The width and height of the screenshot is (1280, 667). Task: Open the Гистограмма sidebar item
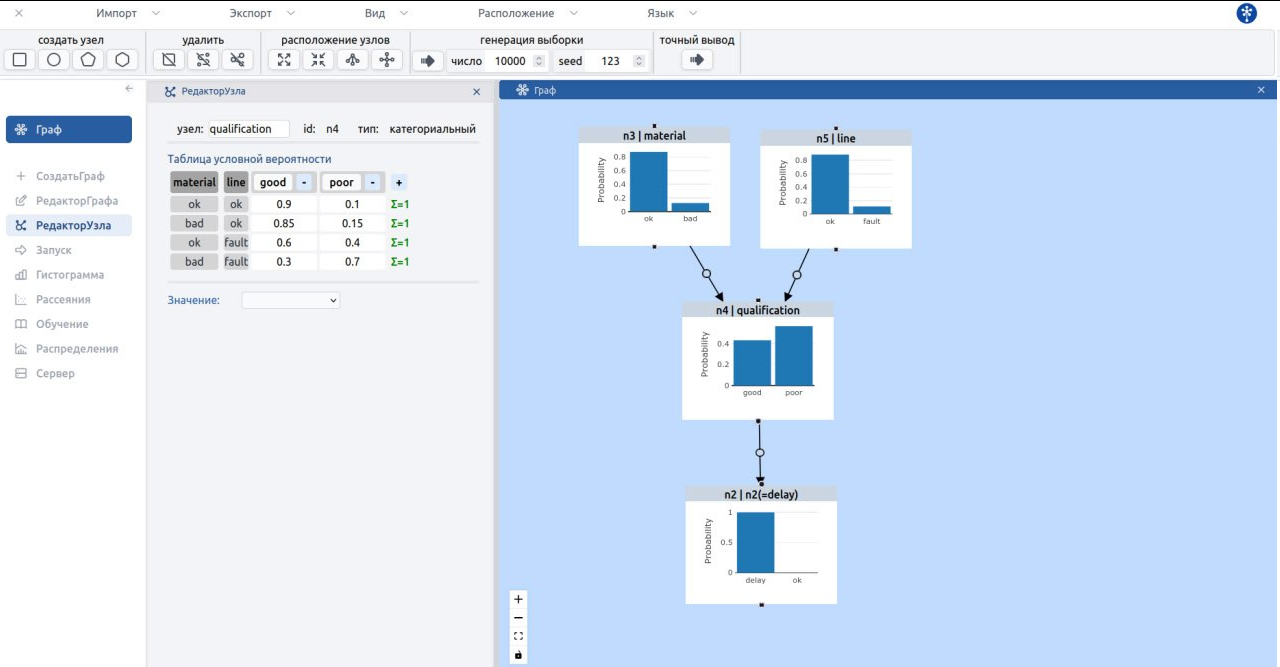[70, 275]
